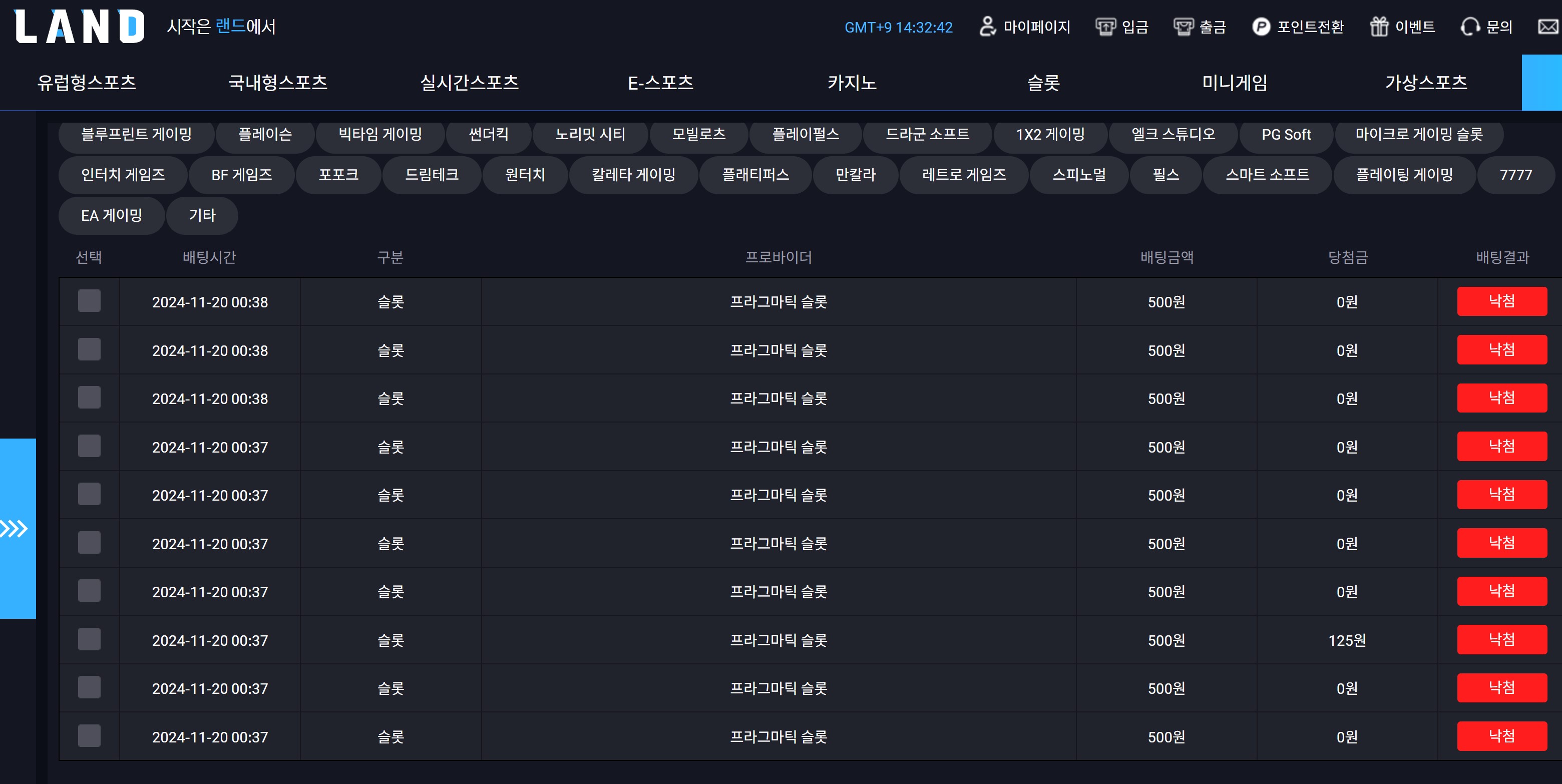Filter by 7777 provider

[x=1516, y=175]
